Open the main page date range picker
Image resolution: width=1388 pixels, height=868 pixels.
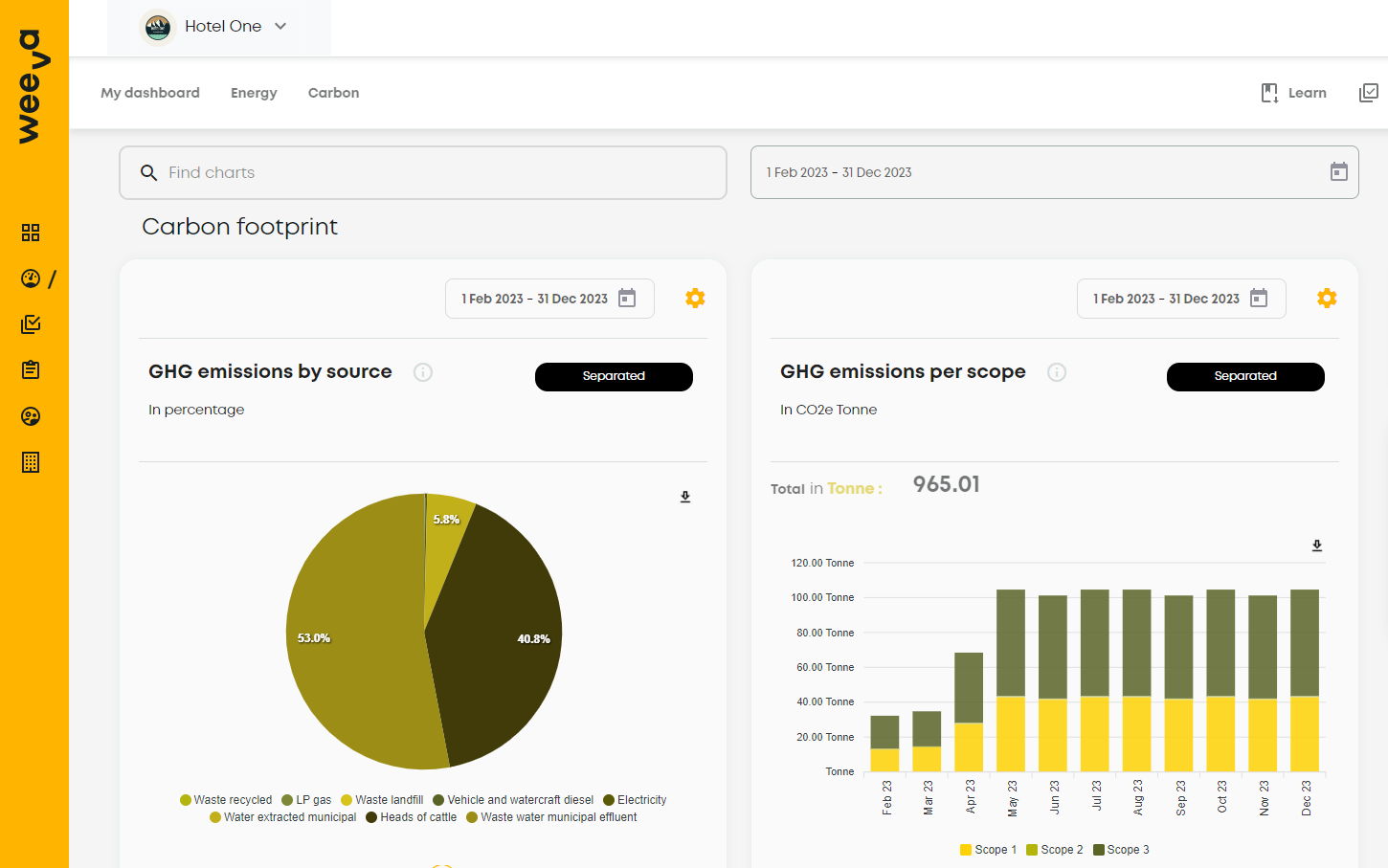pyautogui.click(x=1054, y=172)
